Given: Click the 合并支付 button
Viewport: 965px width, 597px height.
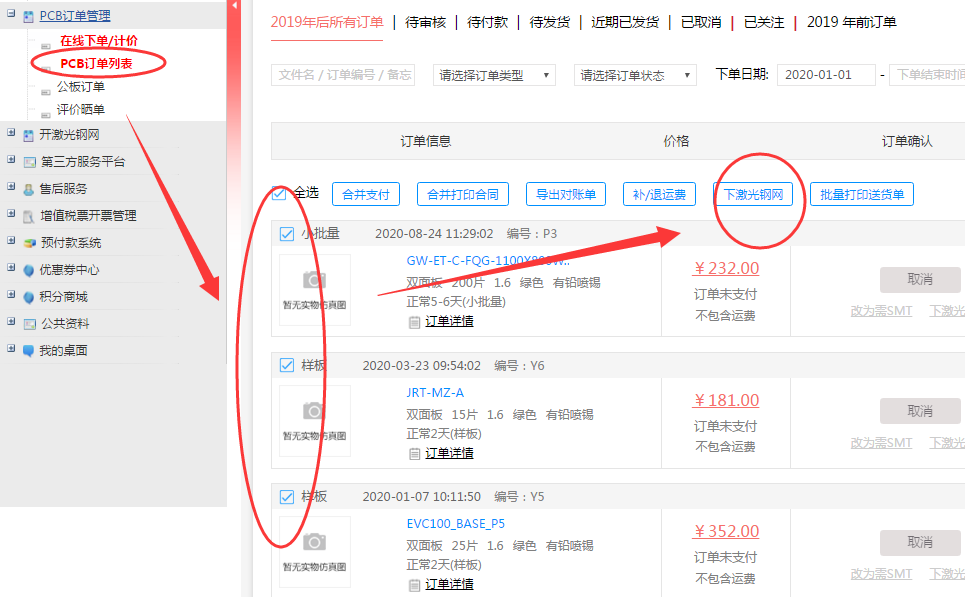Looking at the screenshot, I should click(x=365, y=195).
